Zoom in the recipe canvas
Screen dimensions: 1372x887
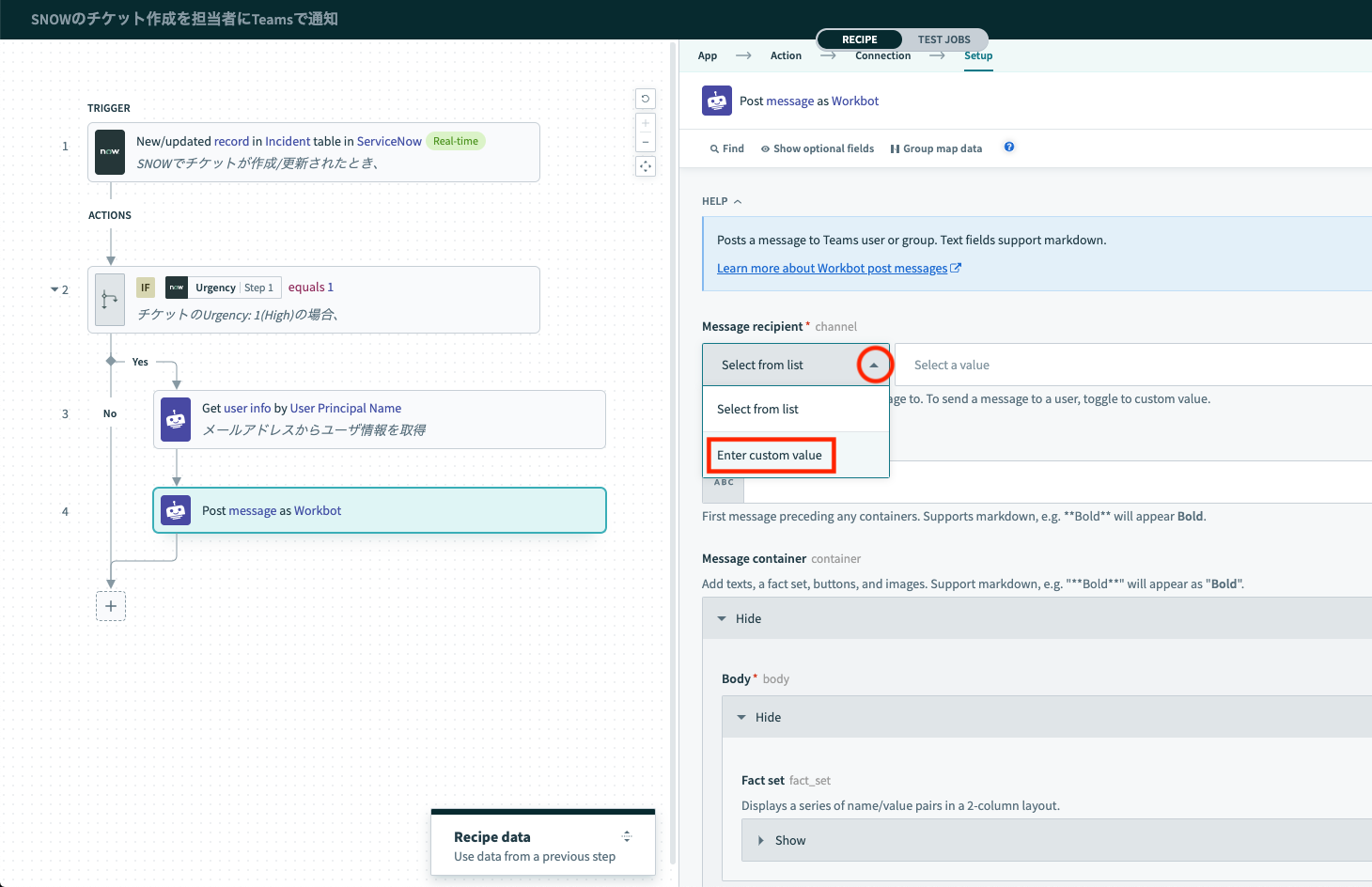click(x=646, y=123)
